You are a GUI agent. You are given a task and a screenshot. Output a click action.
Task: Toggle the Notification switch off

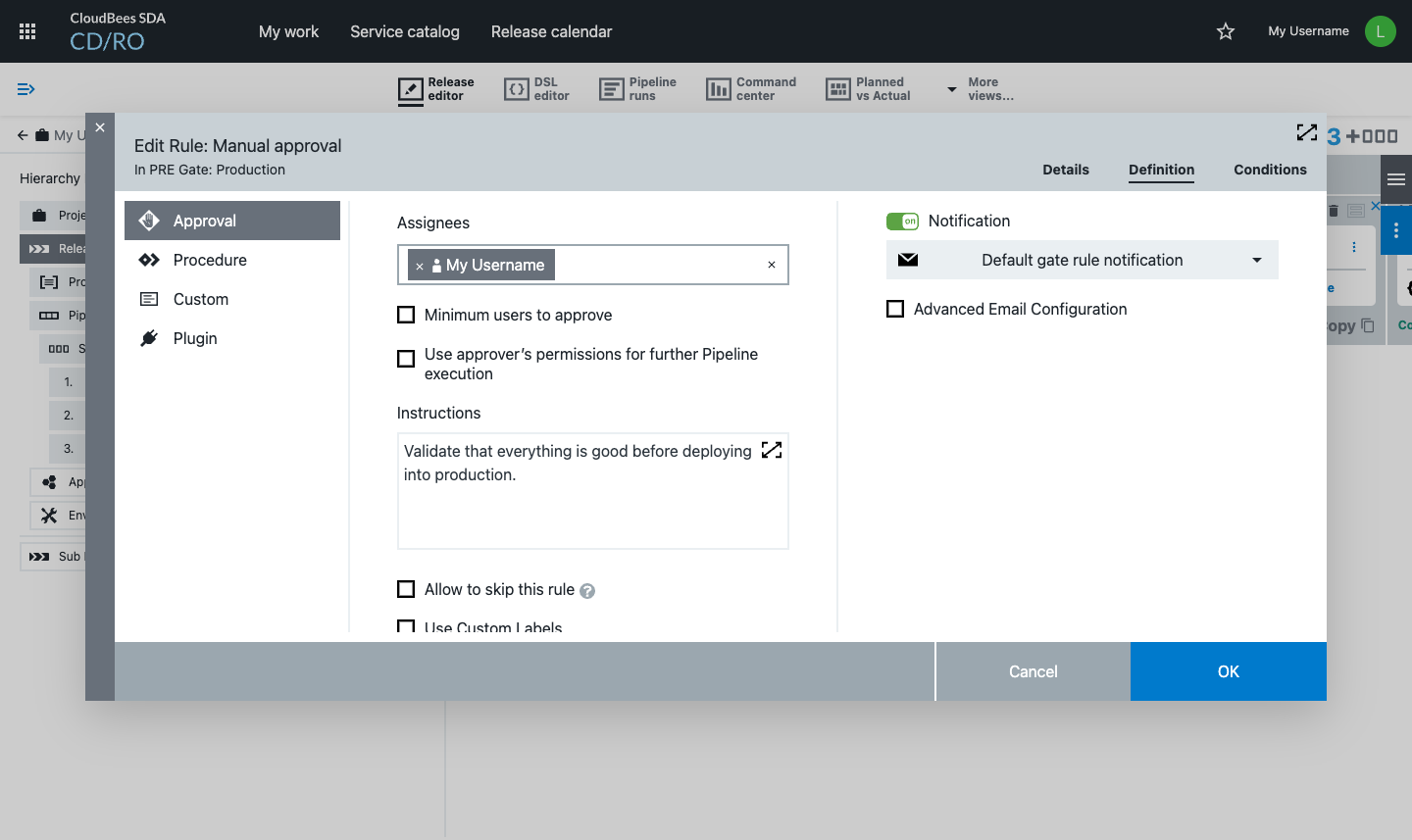click(x=902, y=222)
